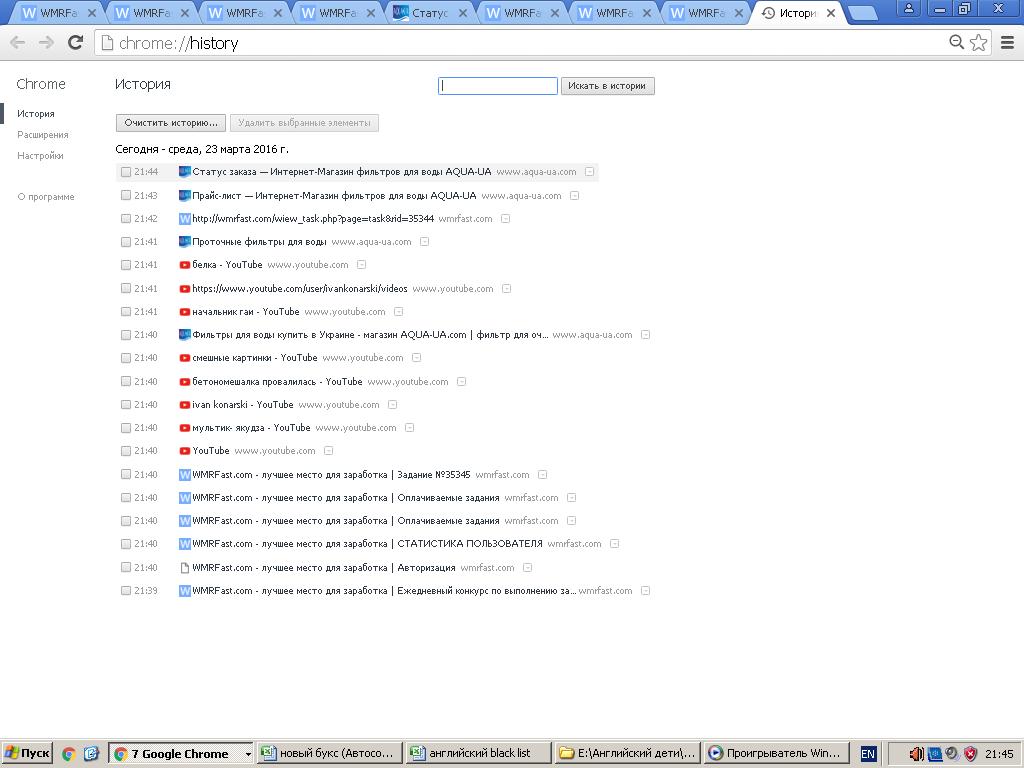Click the EN language indicator in taskbar

coord(868,754)
